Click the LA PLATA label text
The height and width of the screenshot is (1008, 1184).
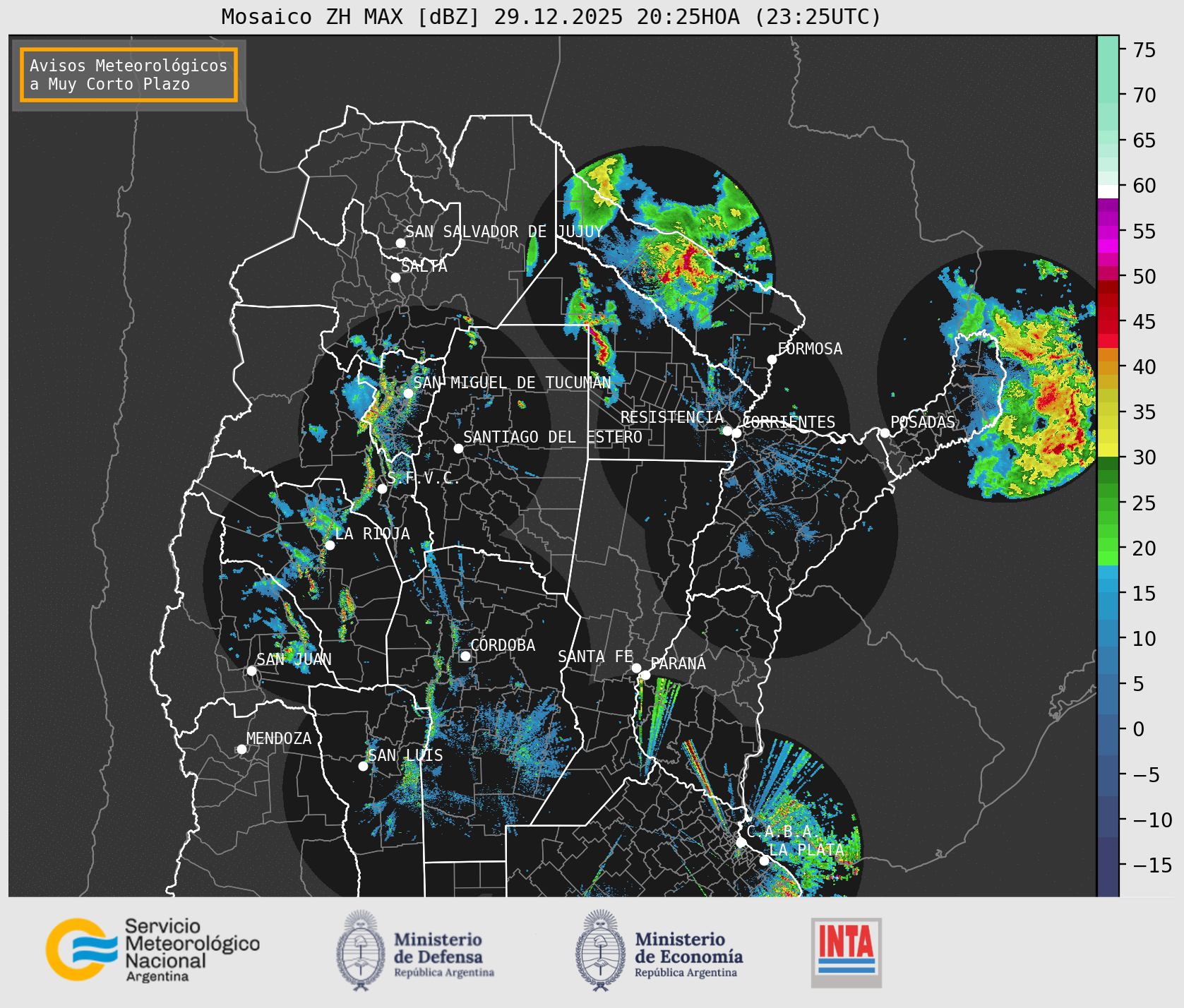[x=807, y=850]
